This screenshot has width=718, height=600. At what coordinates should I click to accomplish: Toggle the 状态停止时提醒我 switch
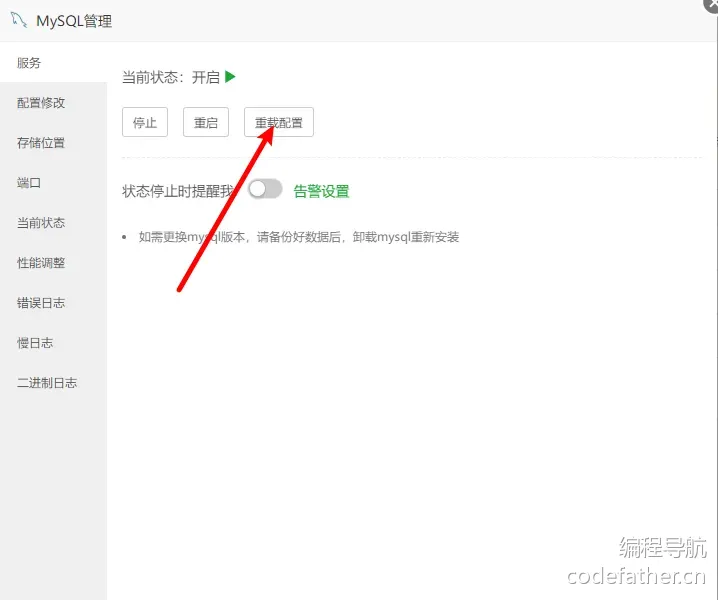(265, 190)
